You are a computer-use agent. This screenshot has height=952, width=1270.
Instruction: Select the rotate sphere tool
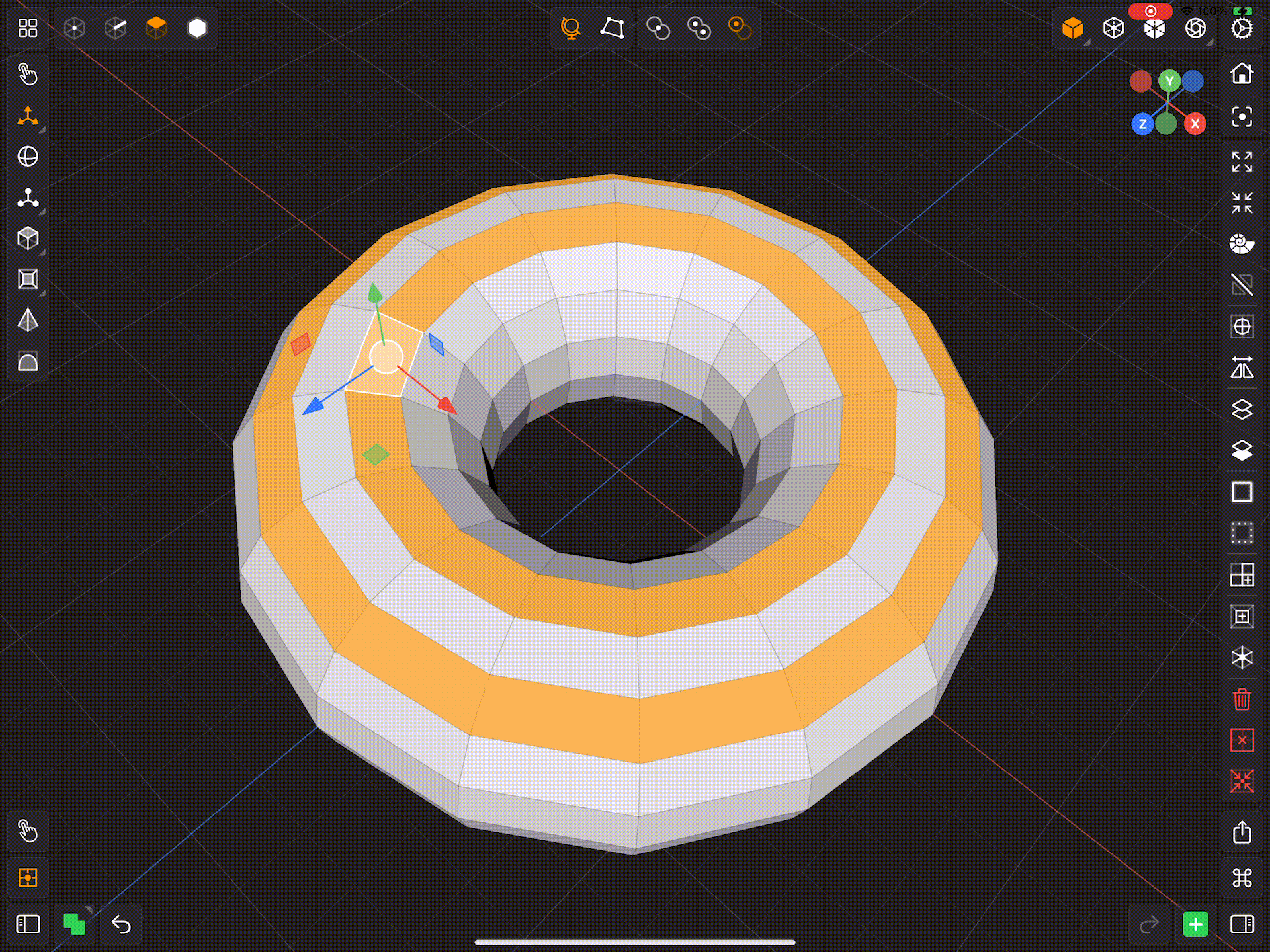click(28, 157)
